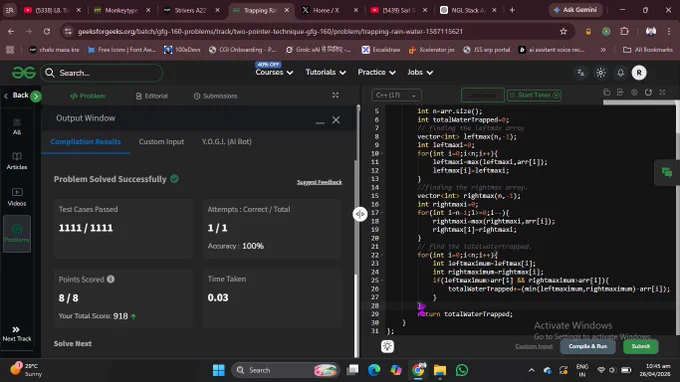This screenshot has width=680, height=382.
Task: Click the copy code icon in editor toolbar
Action: click(607, 92)
